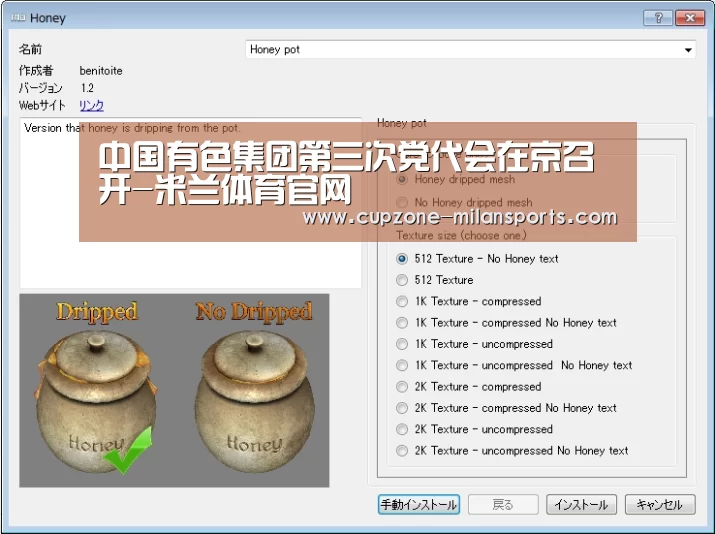Click the Texture size (choose one) label
The width and height of the screenshot is (715, 534).
(x=461, y=235)
